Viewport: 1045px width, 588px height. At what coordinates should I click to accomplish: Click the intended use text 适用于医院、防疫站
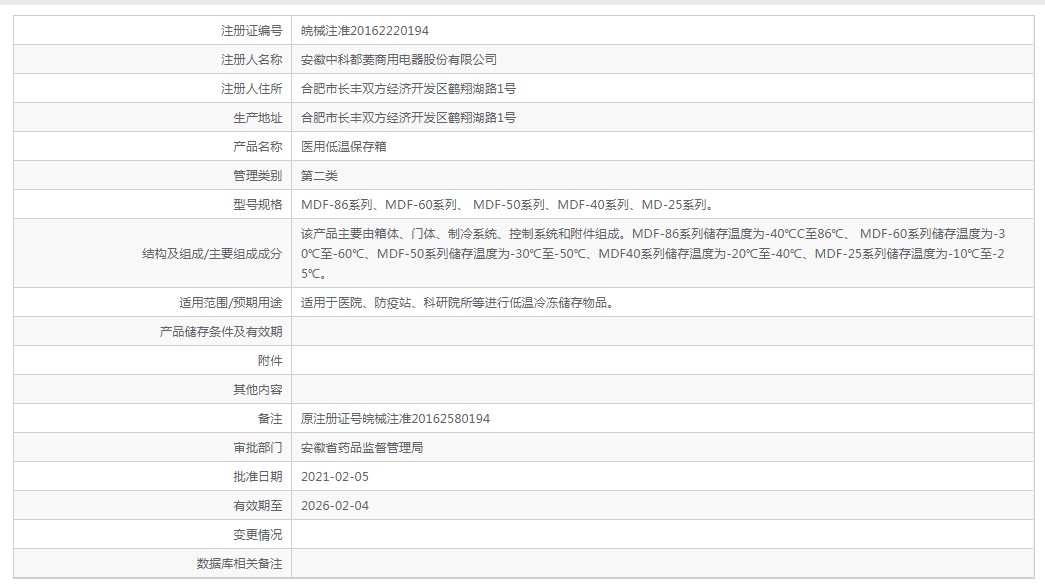[x=457, y=303]
